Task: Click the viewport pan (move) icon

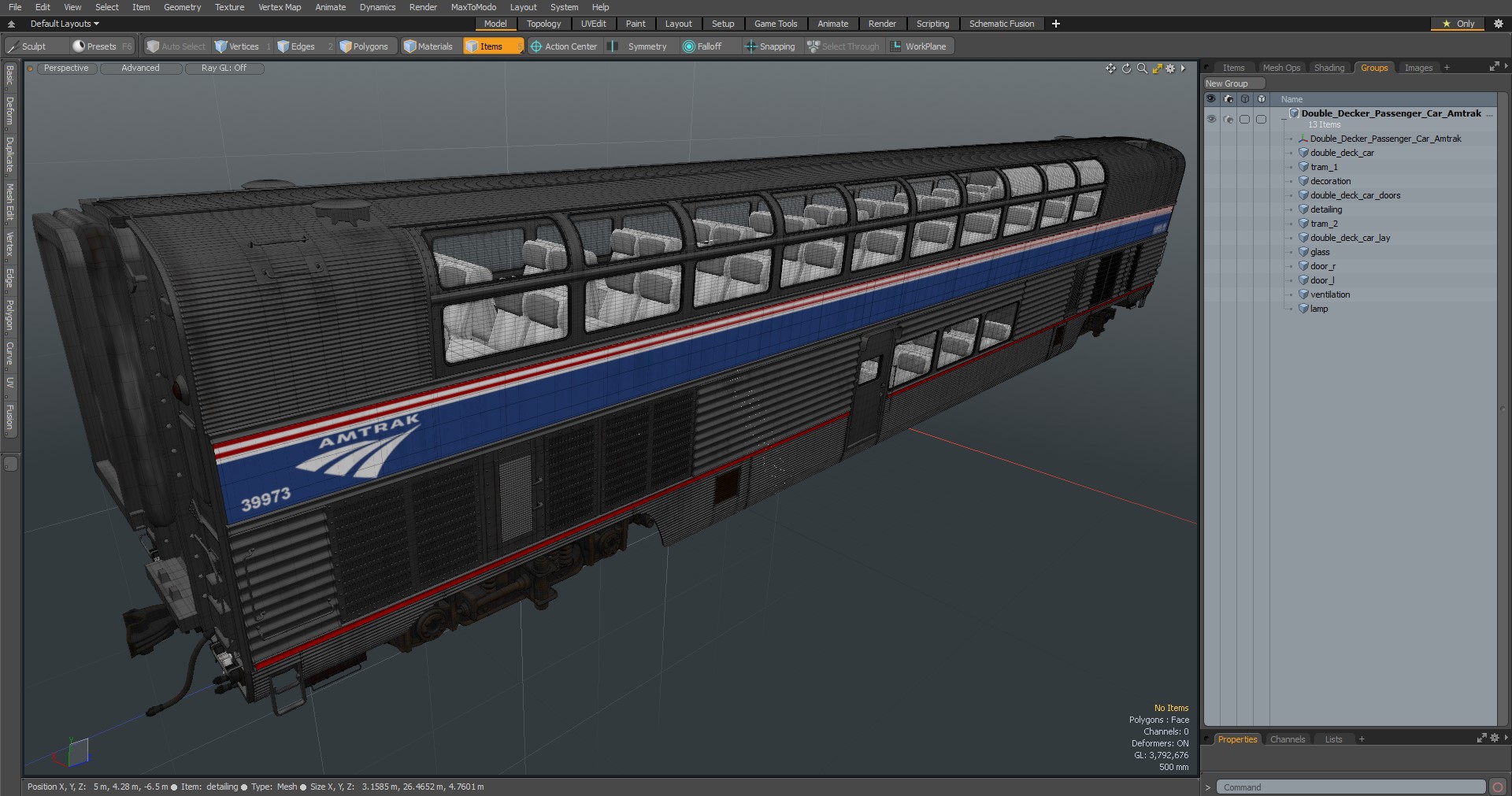Action: pyautogui.click(x=1110, y=68)
